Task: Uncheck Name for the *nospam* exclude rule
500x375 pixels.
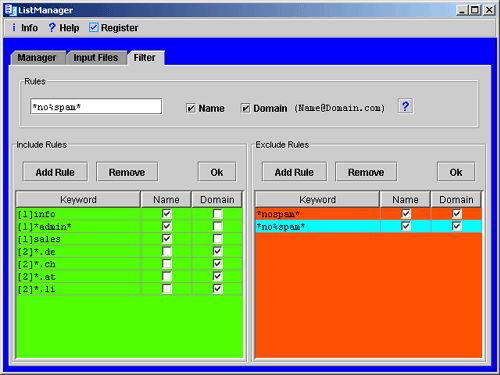Action: [x=406, y=214]
